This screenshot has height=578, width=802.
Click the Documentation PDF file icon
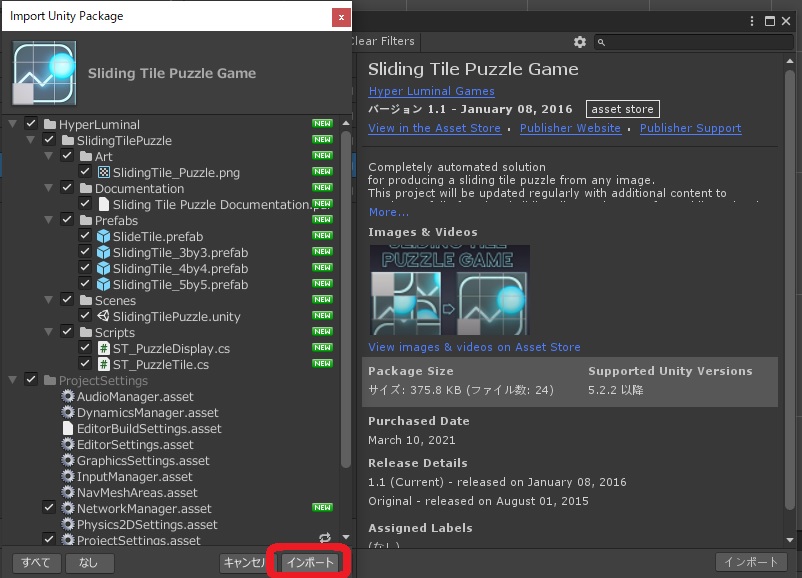103,205
